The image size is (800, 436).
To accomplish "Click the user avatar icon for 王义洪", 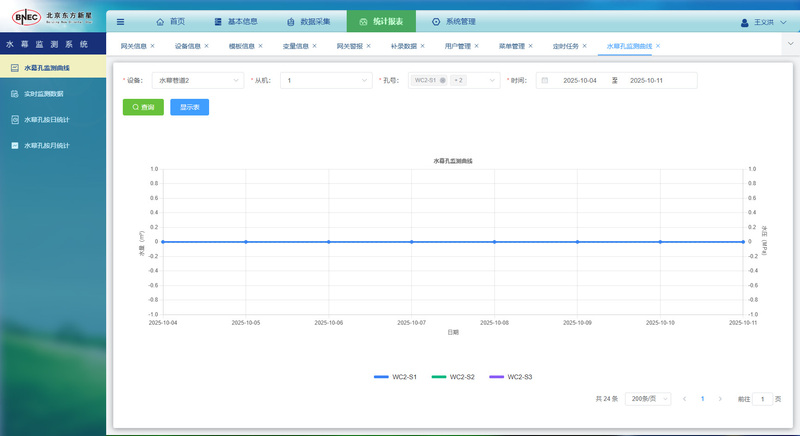I will coord(744,22).
